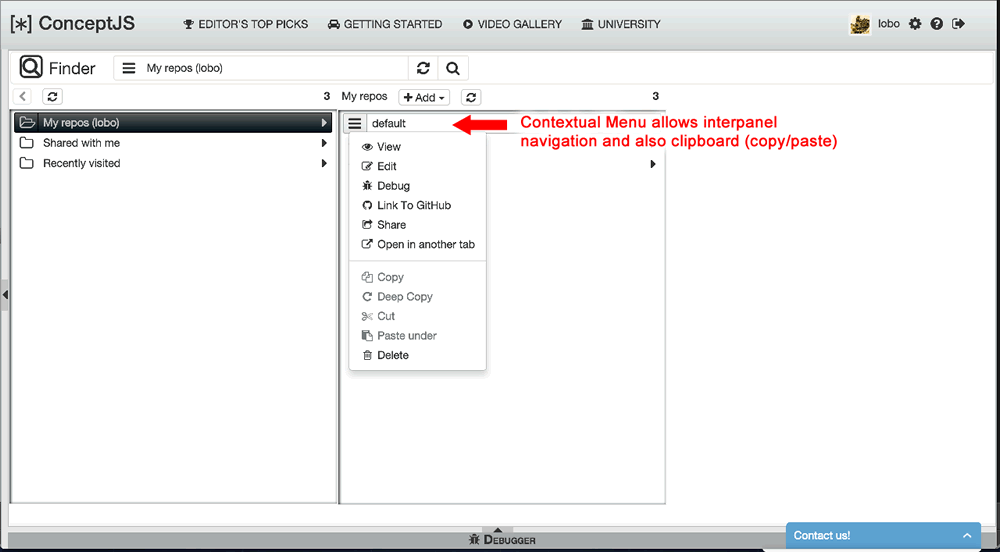Open Editor's Top Picks

pos(246,24)
